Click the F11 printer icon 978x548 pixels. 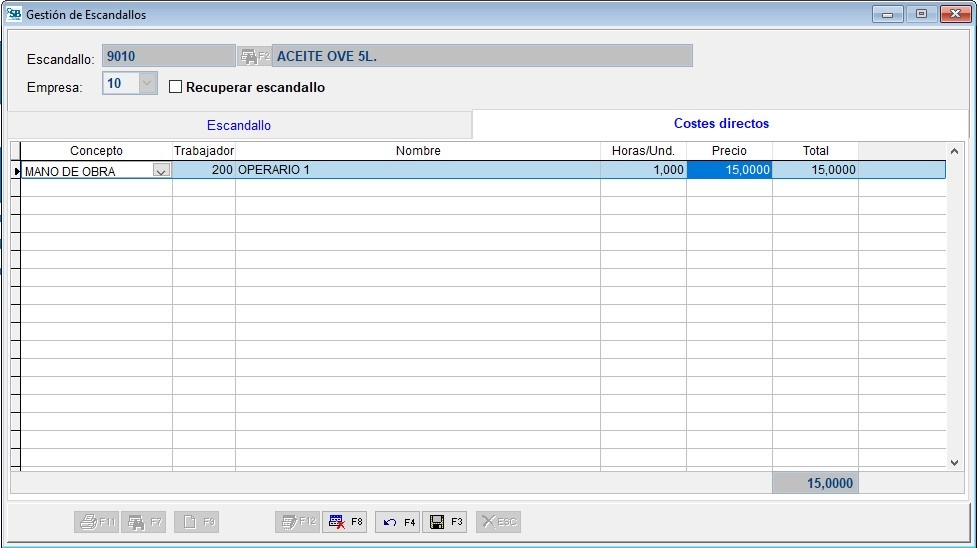pos(88,522)
